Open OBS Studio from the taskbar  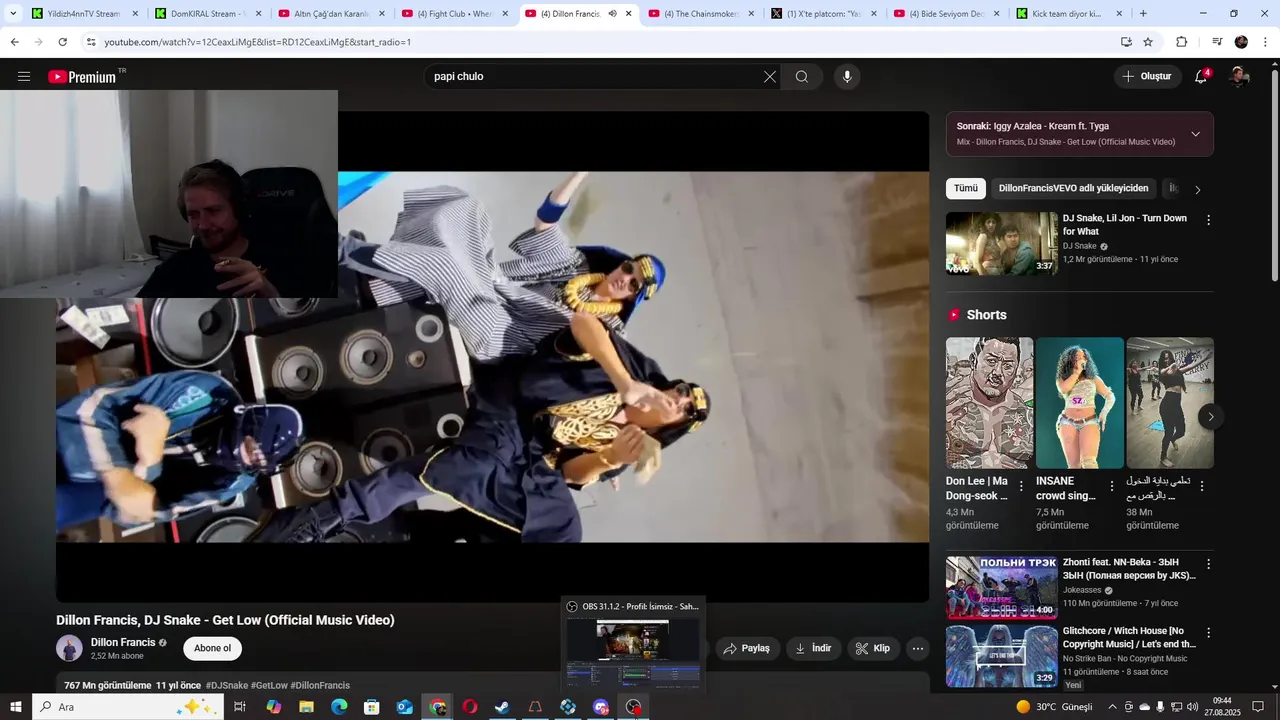click(633, 707)
